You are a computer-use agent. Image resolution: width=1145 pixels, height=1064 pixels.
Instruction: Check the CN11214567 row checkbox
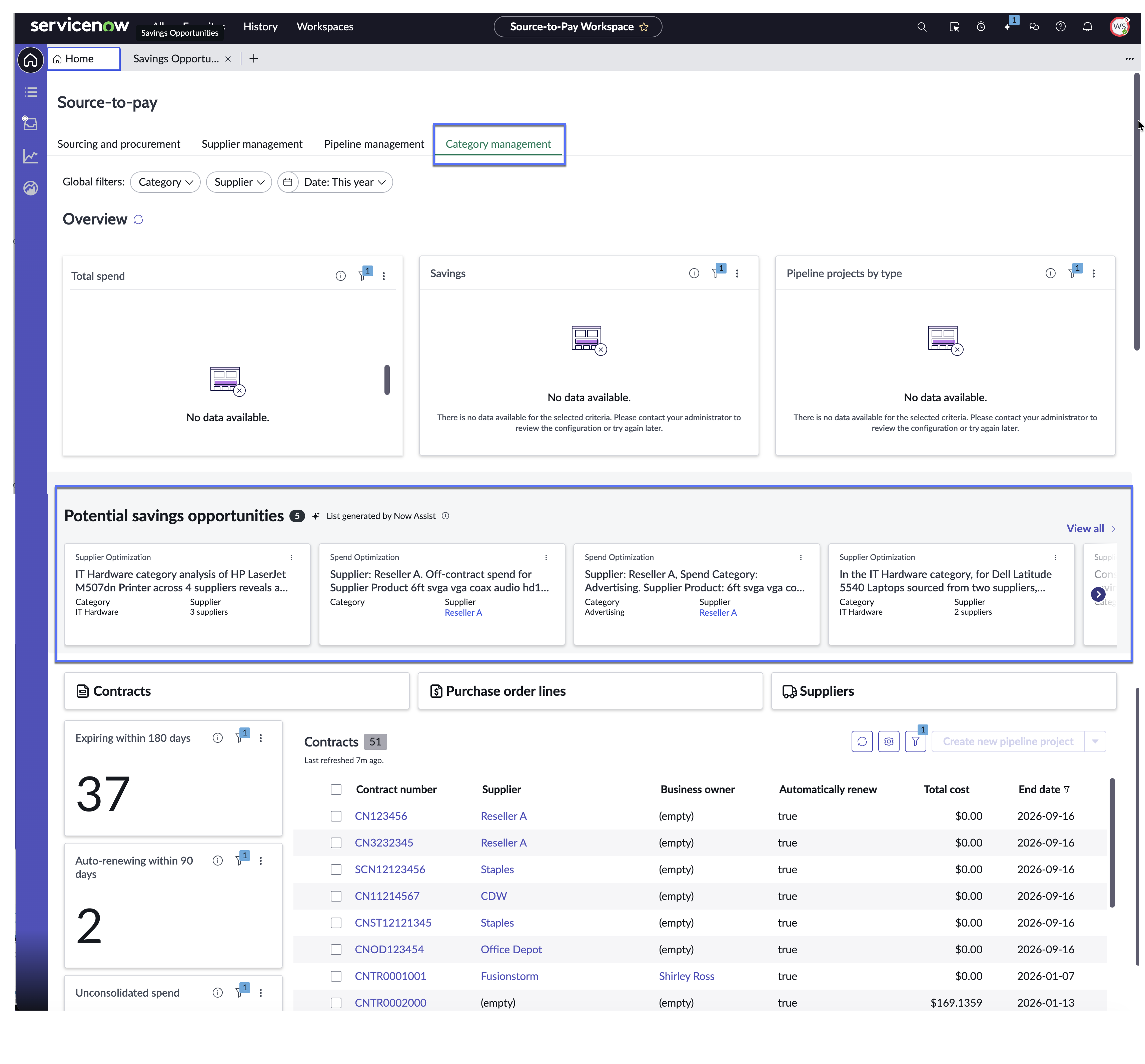click(336, 897)
